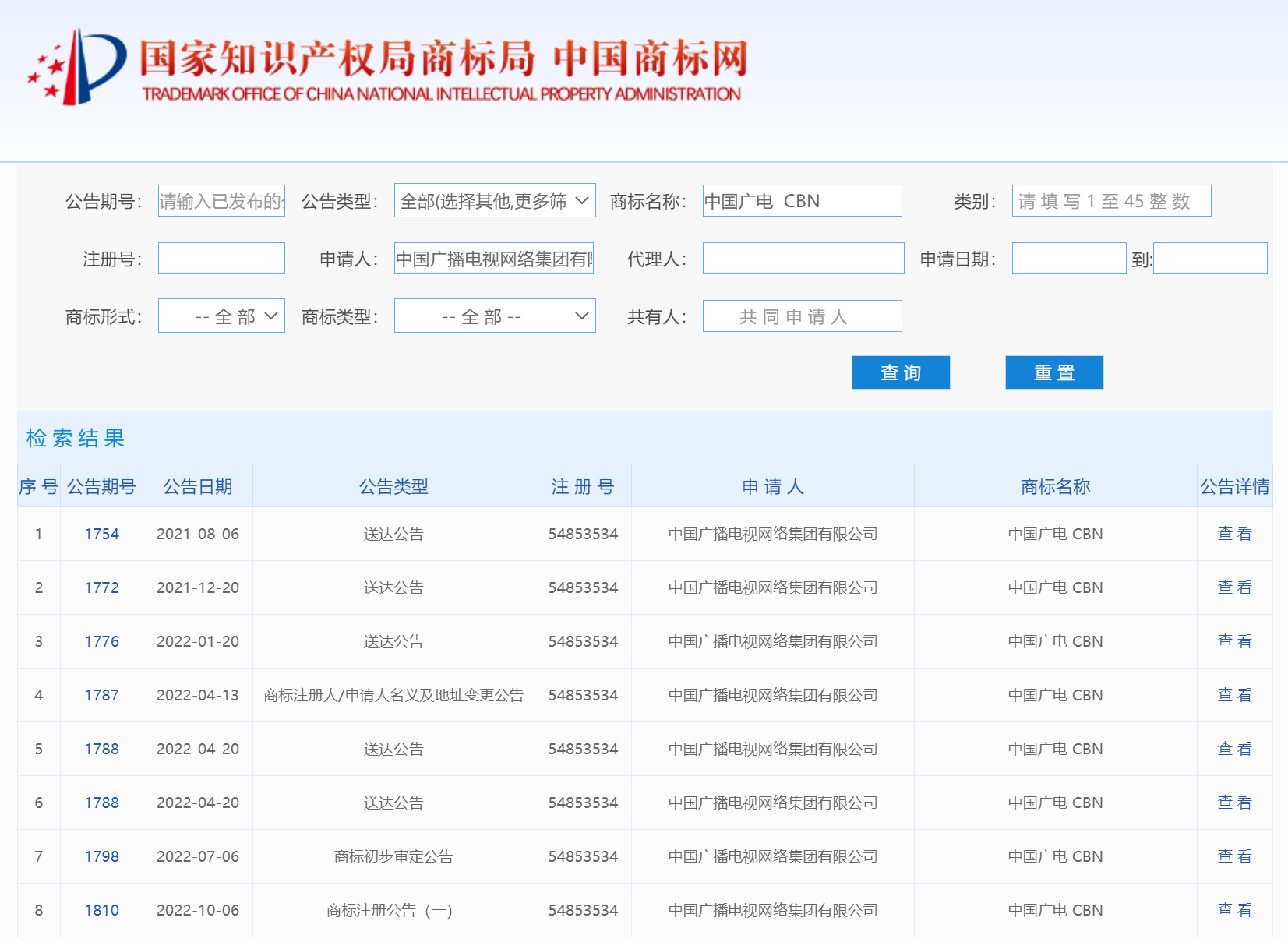1288x942 pixels.
Task: Open announcement issue 1810 link
Action: (x=101, y=910)
